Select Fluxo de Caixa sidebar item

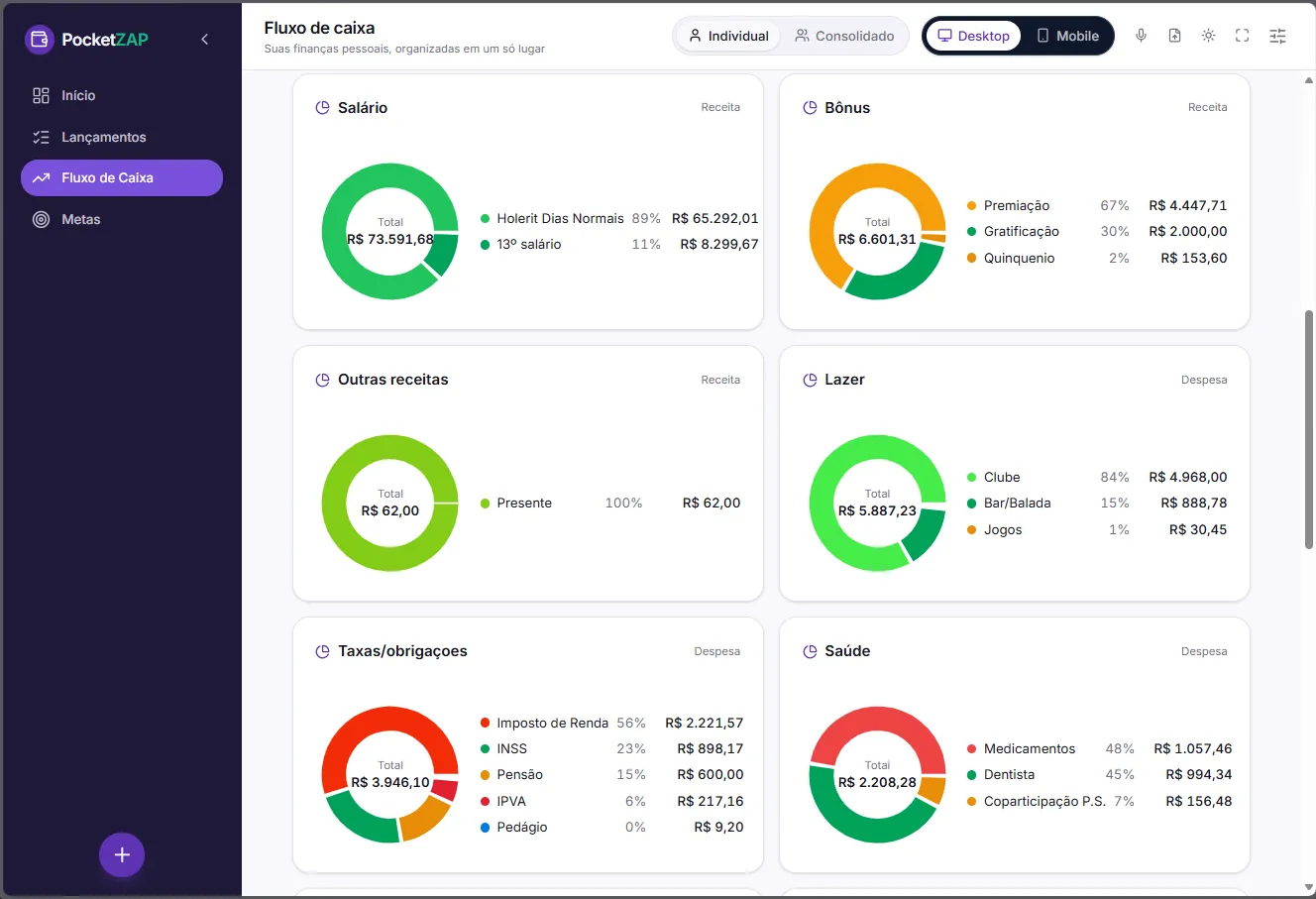point(122,177)
